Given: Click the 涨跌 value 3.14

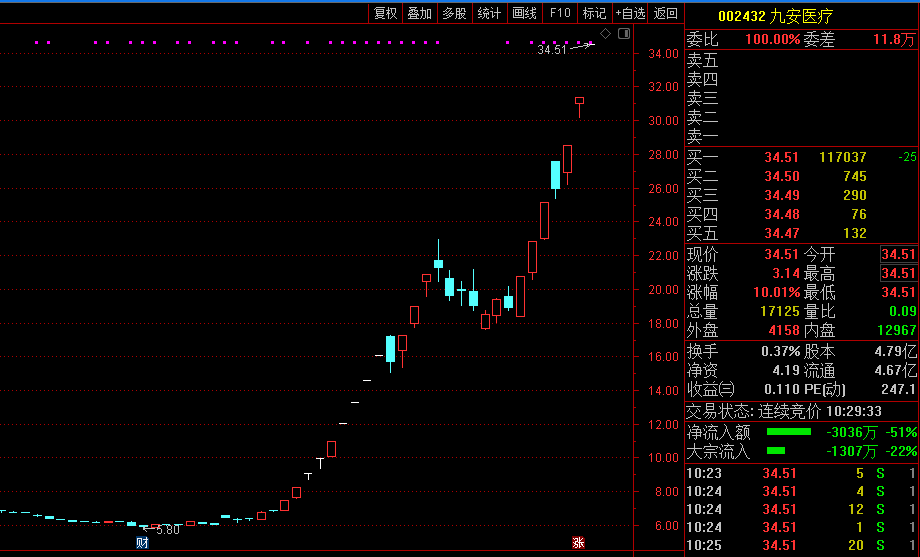Looking at the screenshot, I should [x=786, y=274].
